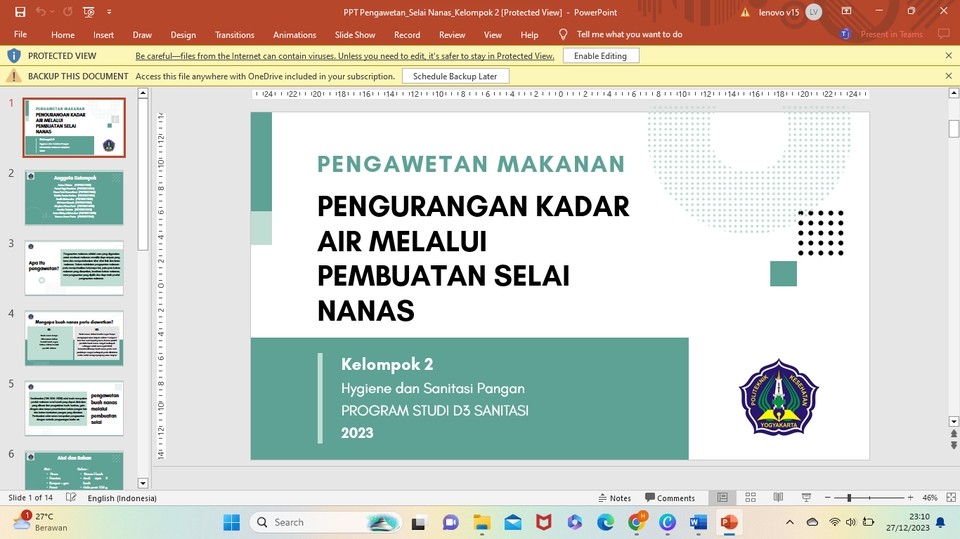Click English (Indonesia) language indicator
The image size is (960, 539).
tap(122, 498)
